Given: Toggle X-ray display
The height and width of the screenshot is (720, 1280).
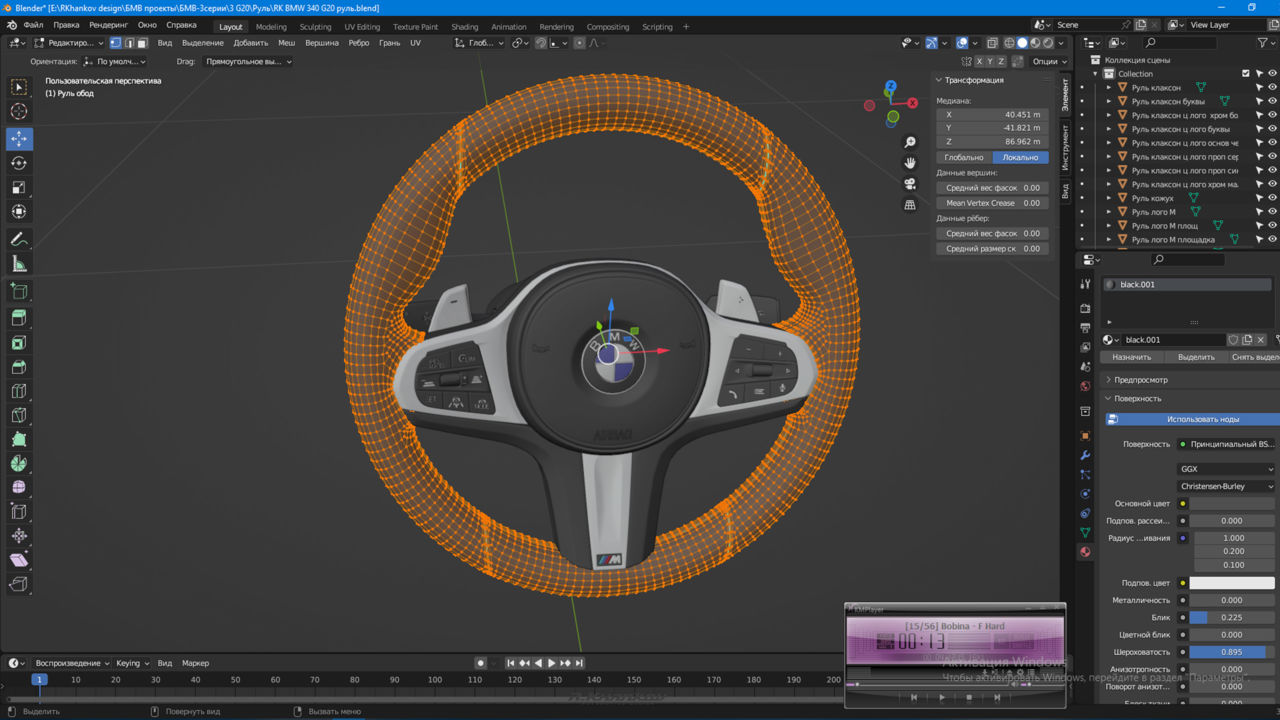Looking at the screenshot, I should point(993,43).
